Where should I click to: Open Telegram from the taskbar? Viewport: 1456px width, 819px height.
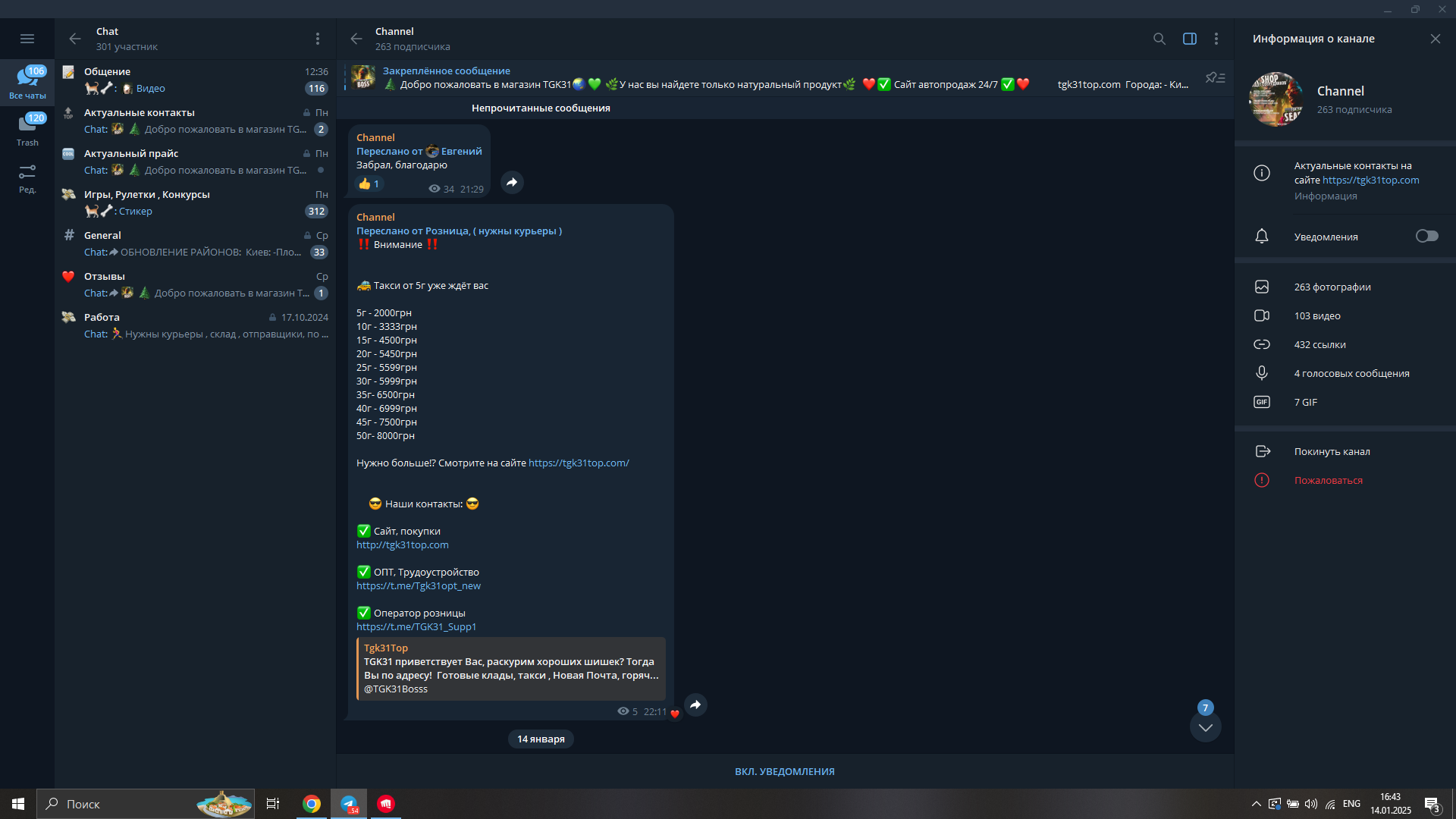tap(349, 804)
